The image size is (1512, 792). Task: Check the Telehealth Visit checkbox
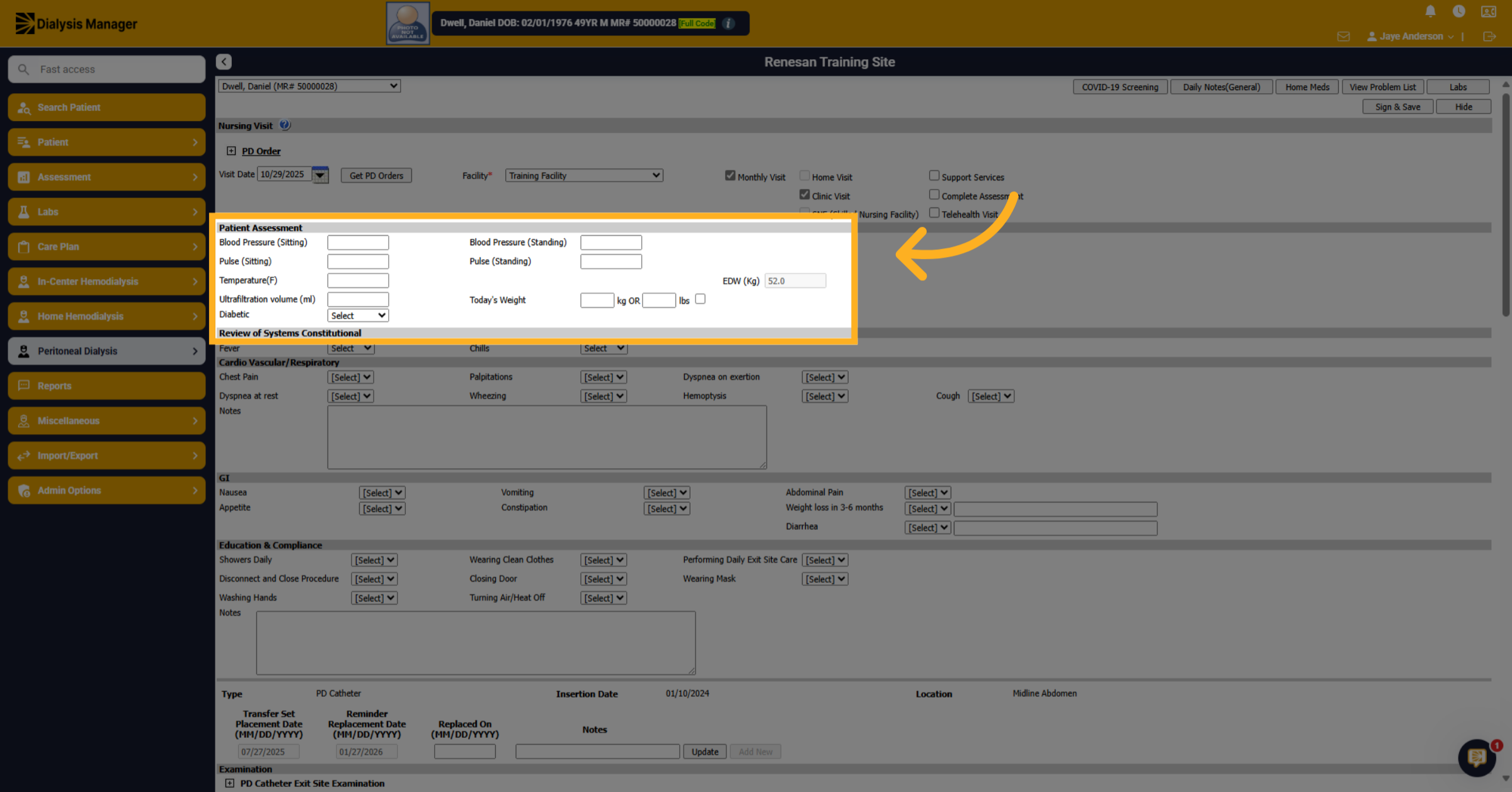(x=934, y=213)
